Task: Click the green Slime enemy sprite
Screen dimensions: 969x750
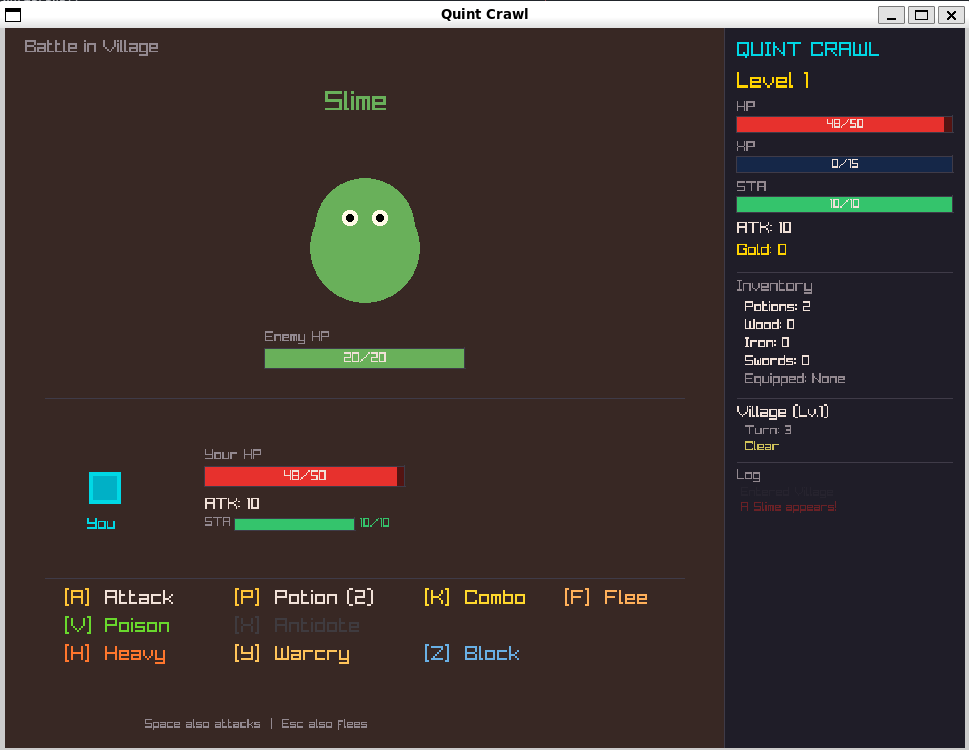Action: 365,240
